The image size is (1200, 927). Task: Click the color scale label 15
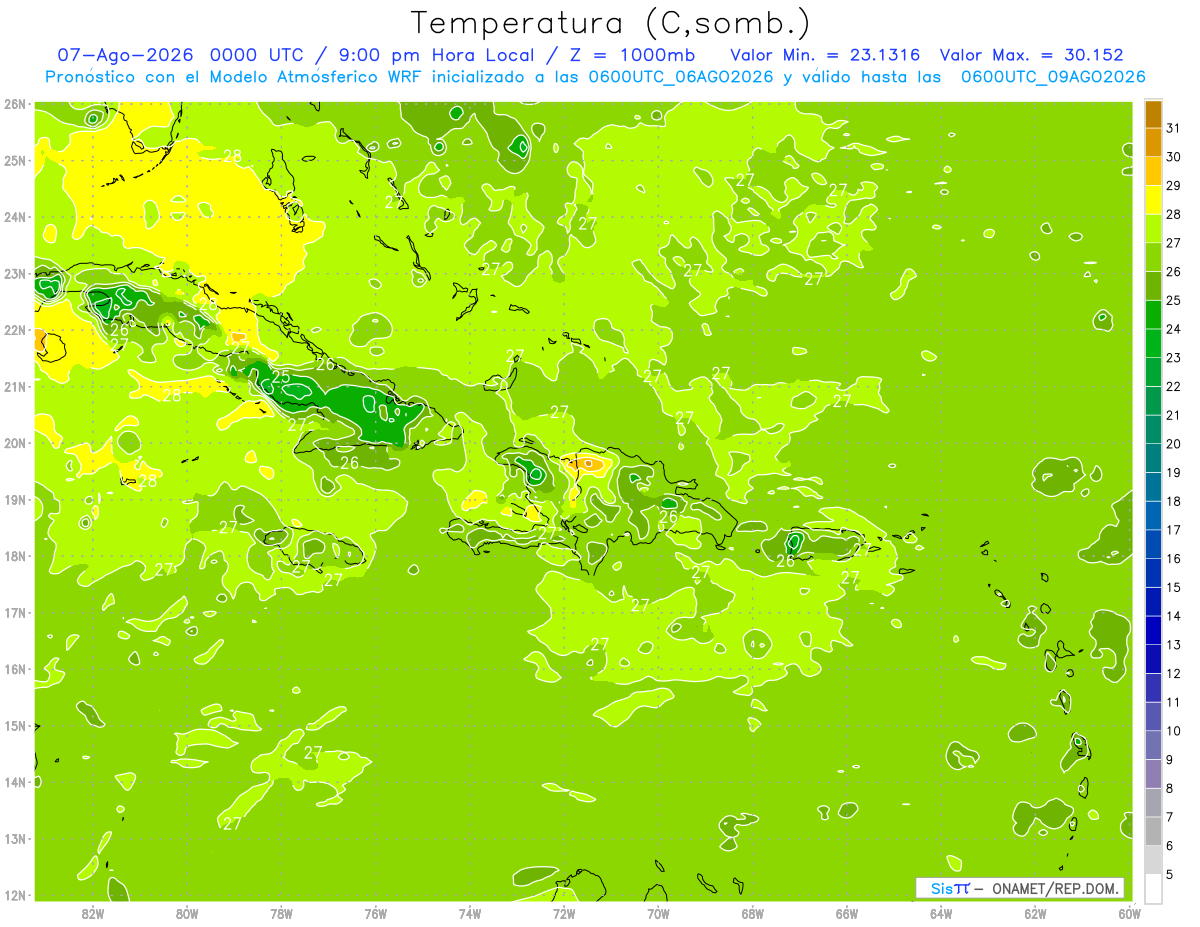tap(1174, 587)
